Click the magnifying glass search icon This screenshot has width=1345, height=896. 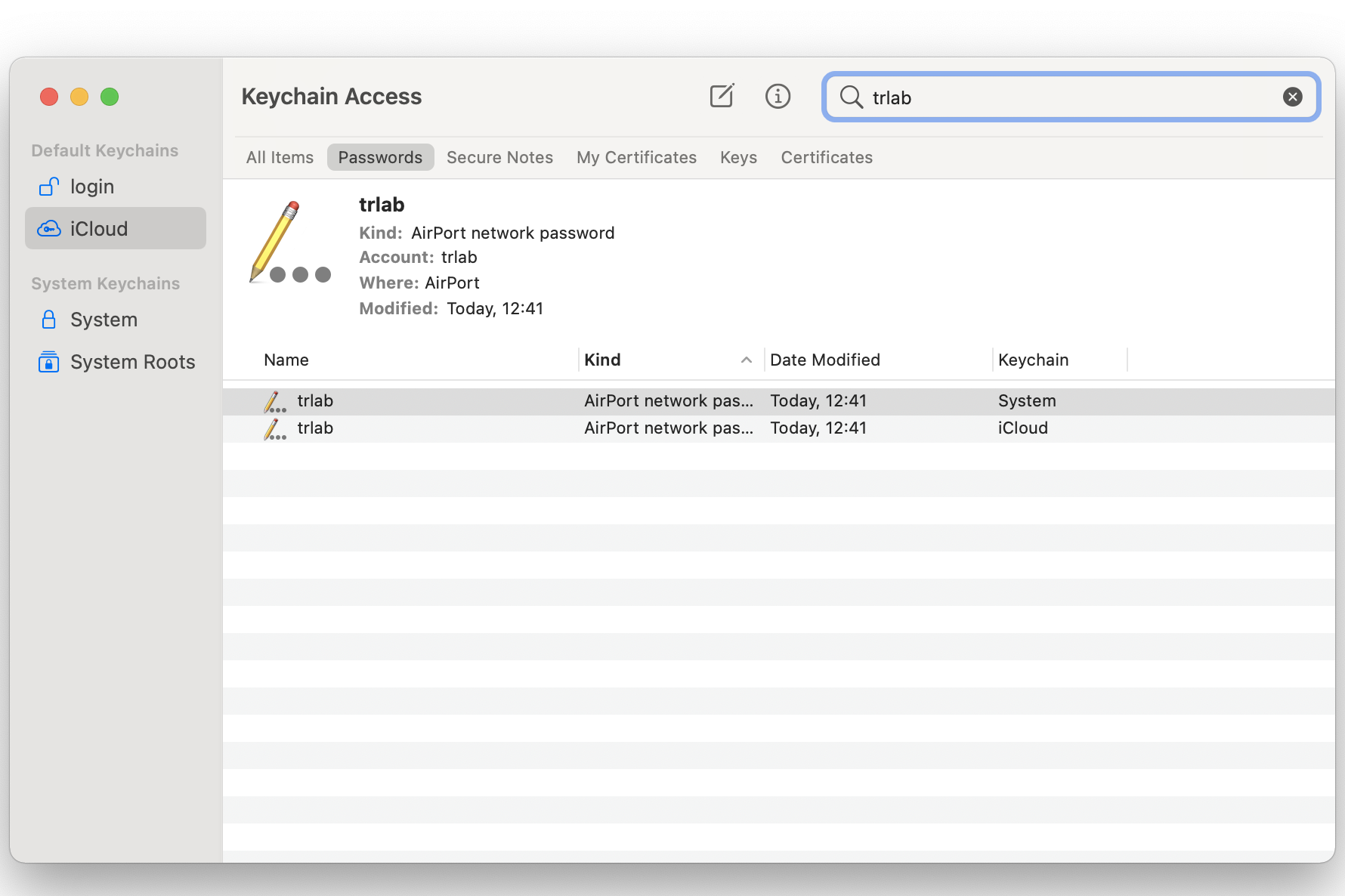coord(852,97)
